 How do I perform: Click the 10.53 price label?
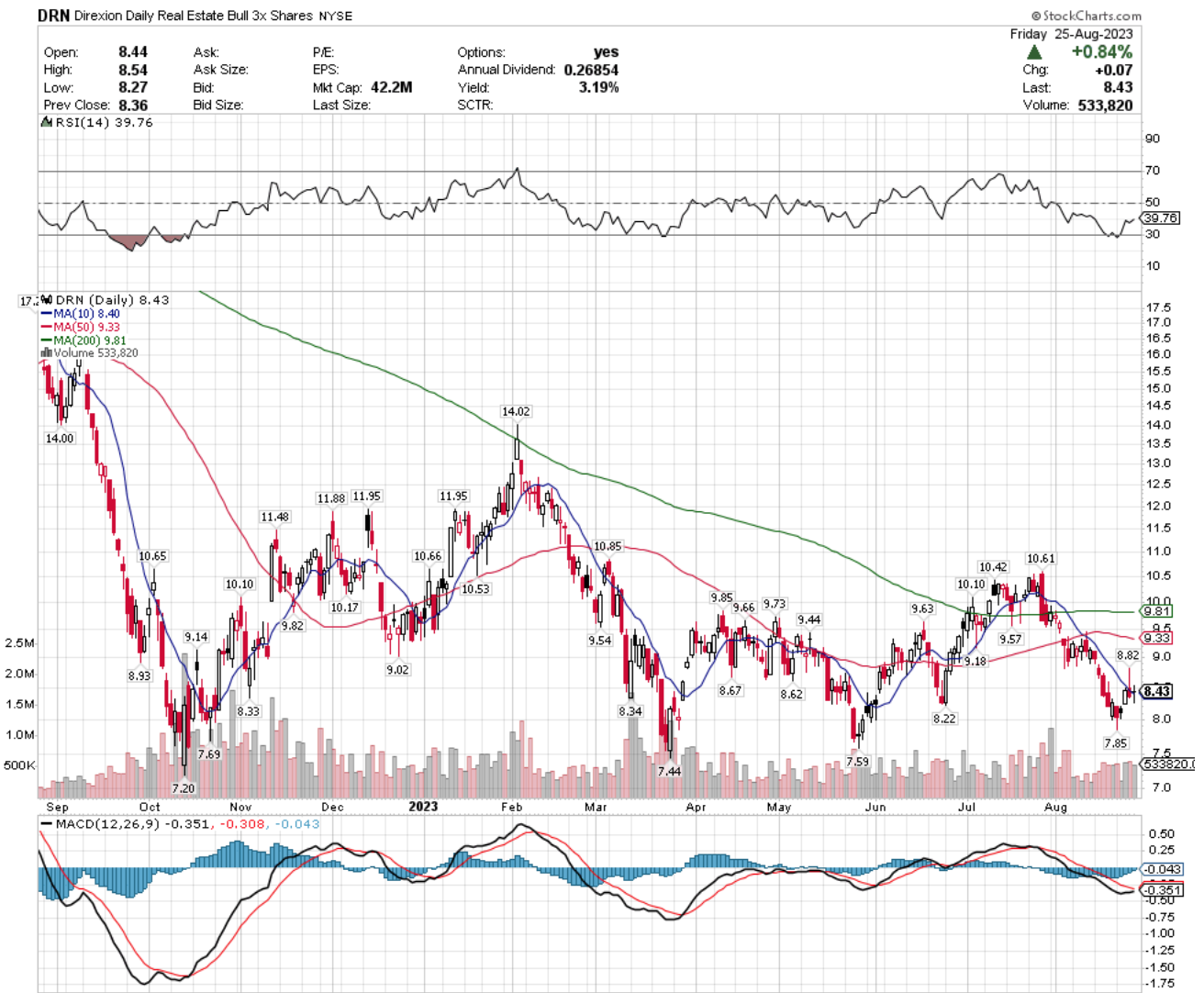click(x=475, y=589)
